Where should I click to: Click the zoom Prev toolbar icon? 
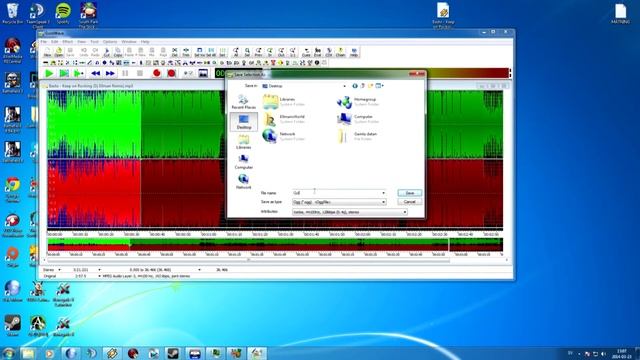[258, 52]
